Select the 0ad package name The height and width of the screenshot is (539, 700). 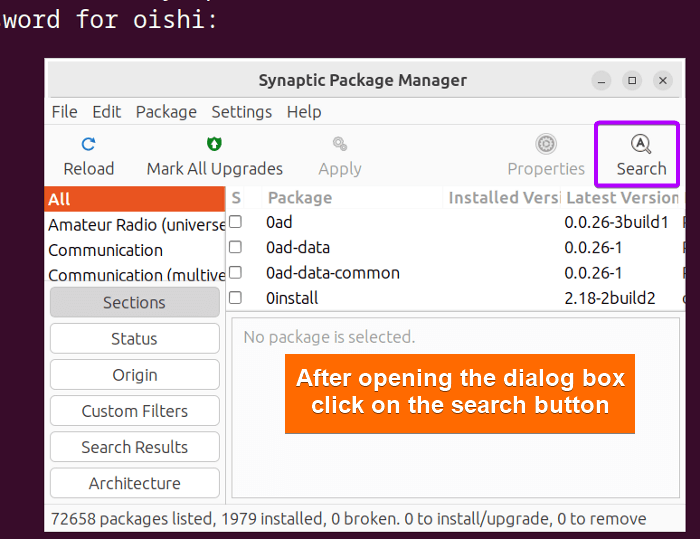pyautogui.click(x=279, y=222)
